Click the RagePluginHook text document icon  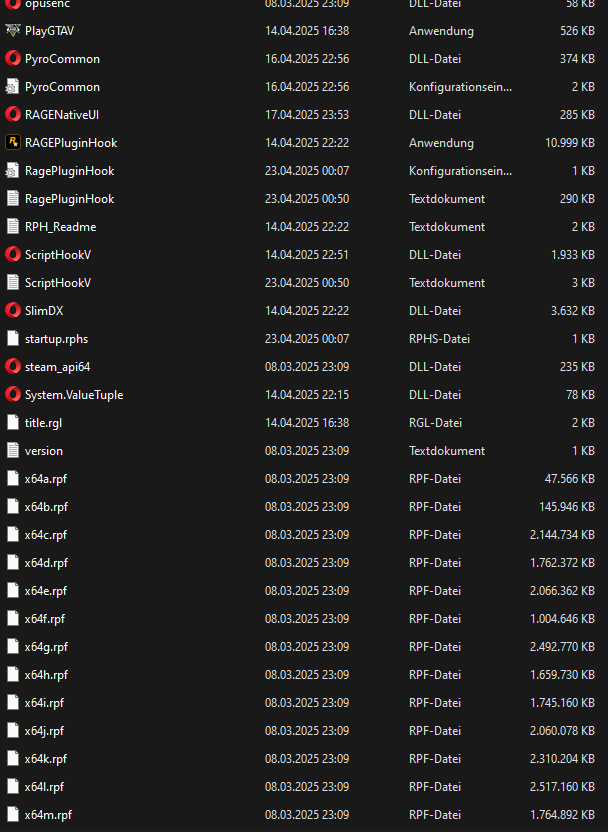(x=13, y=198)
